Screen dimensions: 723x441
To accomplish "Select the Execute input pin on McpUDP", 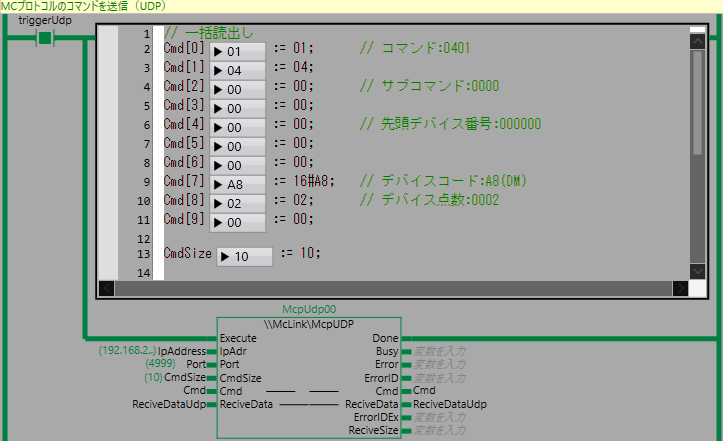I will (x=237, y=339).
